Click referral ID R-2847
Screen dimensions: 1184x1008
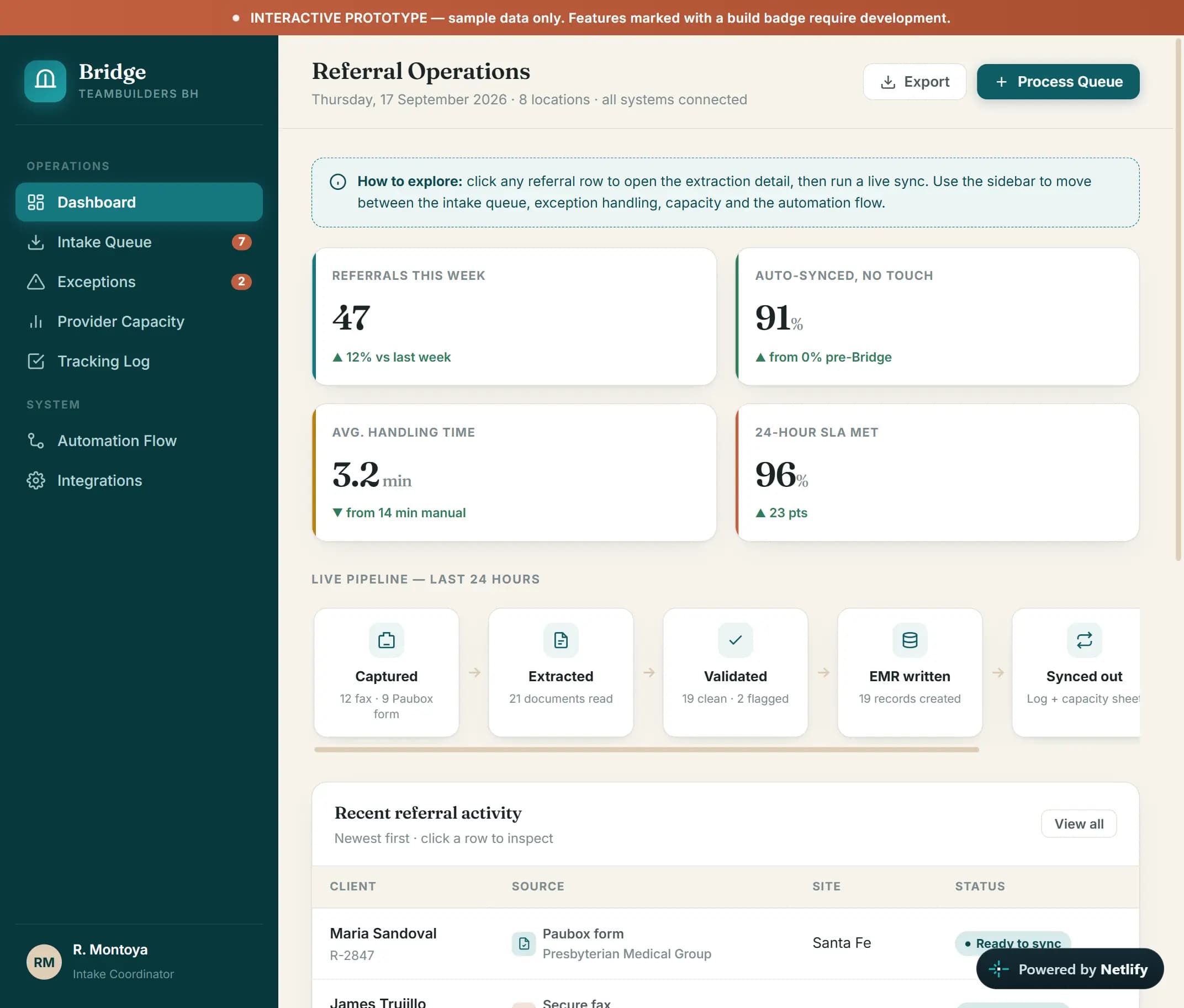[x=351, y=956]
